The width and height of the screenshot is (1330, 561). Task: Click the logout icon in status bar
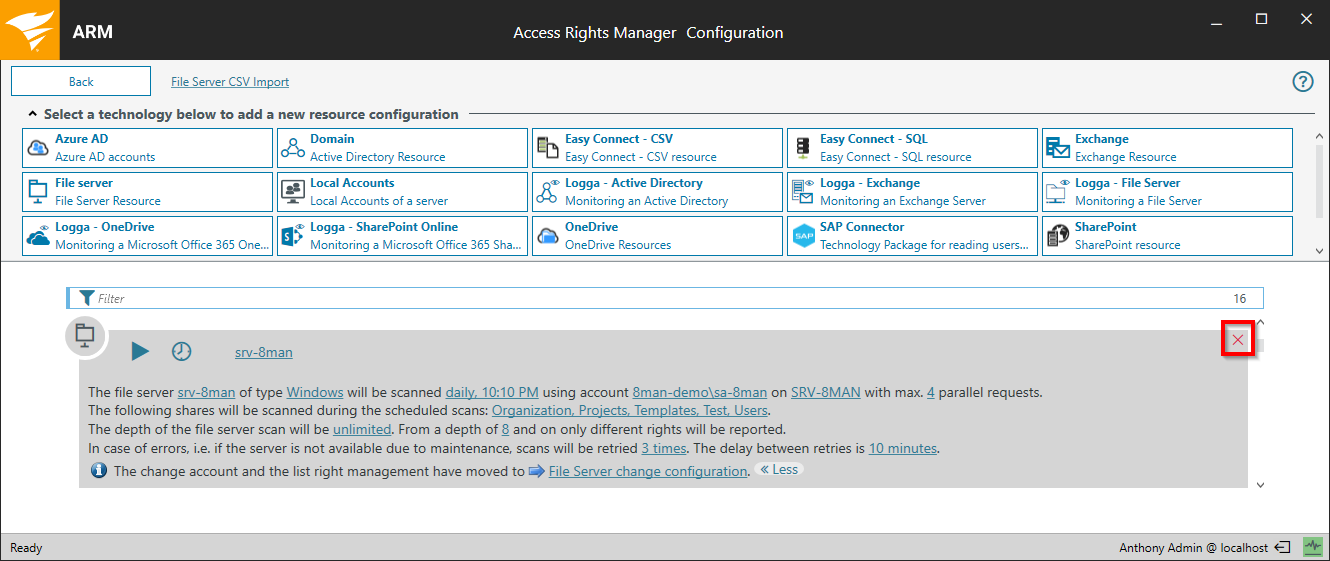pos(1283,547)
